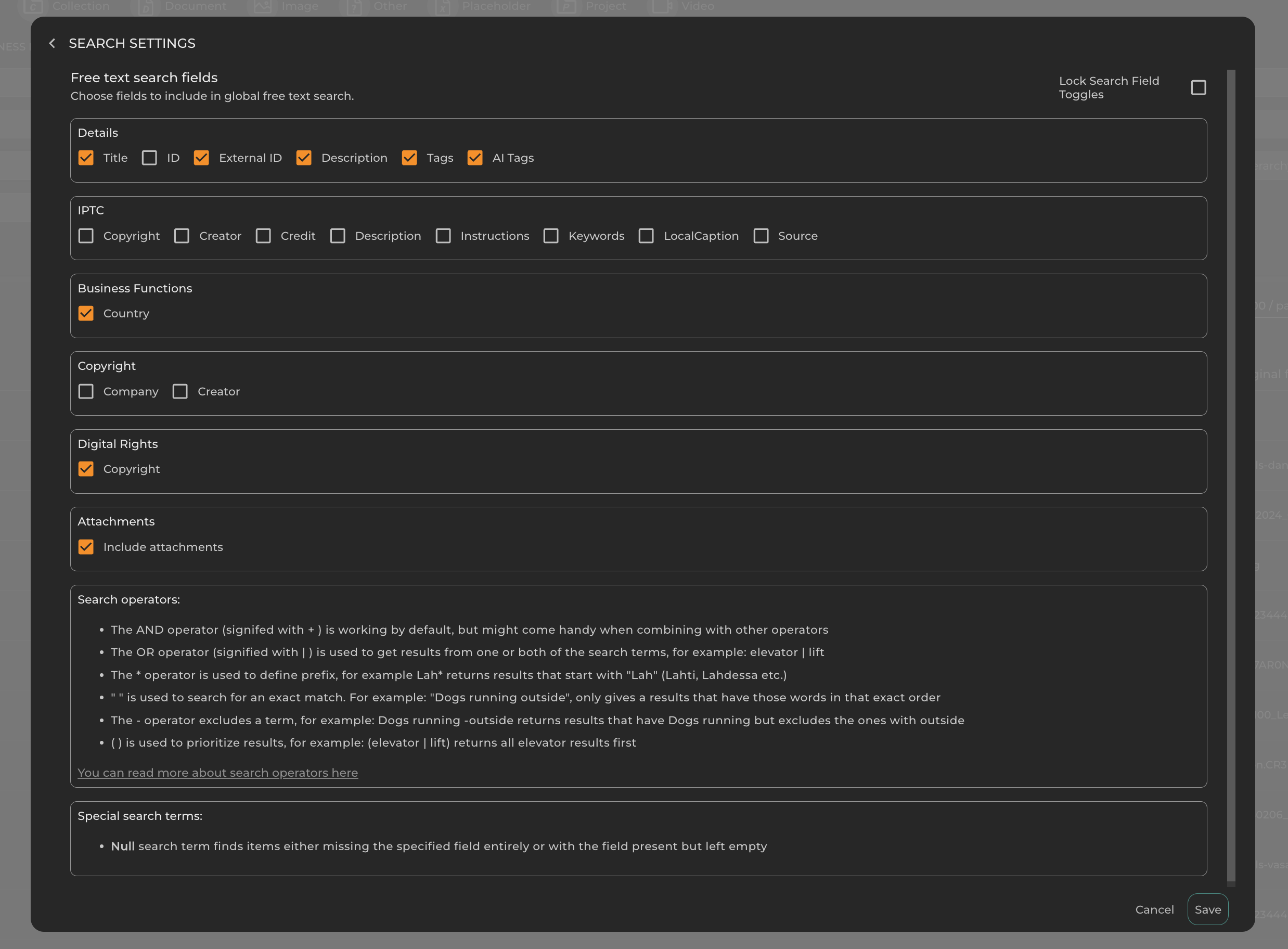Check the IPTC Keywords field
The height and width of the screenshot is (949, 1288).
[x=551, y=236]
